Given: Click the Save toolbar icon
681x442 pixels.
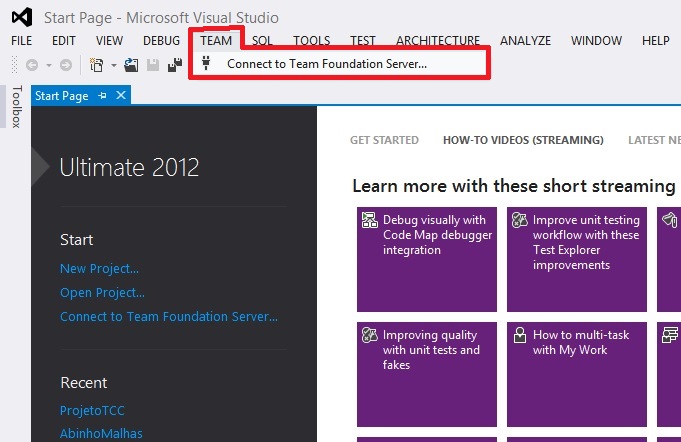Looking at the screenshot, I should click(153, 65).
